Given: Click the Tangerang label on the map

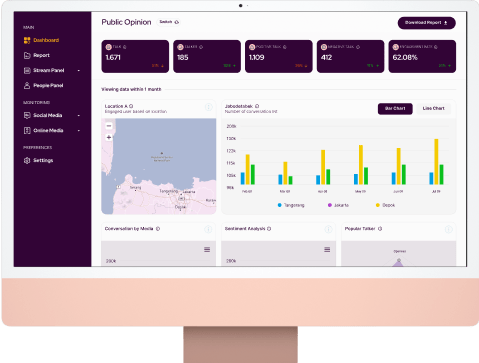Looking at the screenshot, I should (x=168, y=191).
